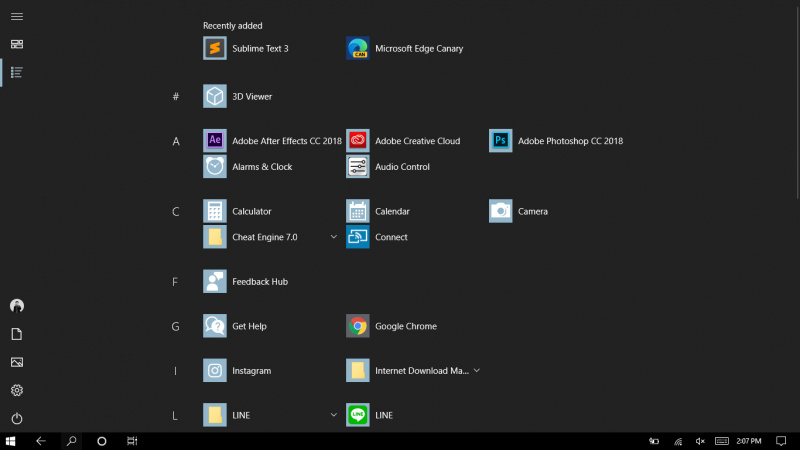Open Audio Control app icon
Screen dimensions: 800x450
[358, 166]
